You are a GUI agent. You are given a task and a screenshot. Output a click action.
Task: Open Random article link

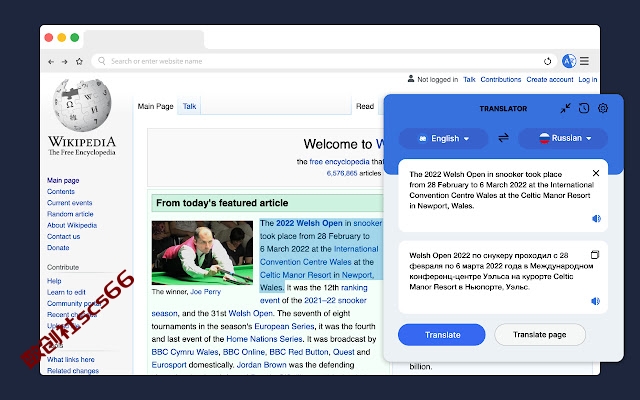point(70,214)
